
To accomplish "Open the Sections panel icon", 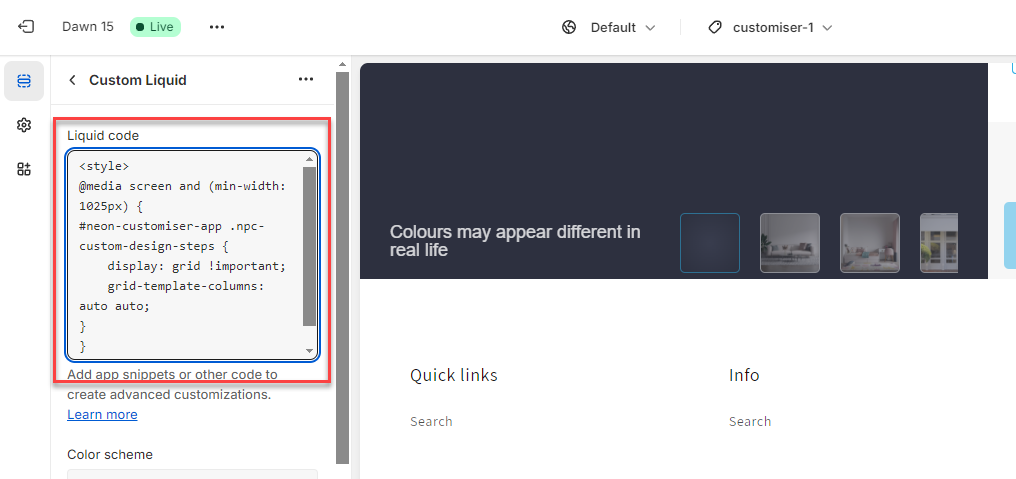I will 24,81.
